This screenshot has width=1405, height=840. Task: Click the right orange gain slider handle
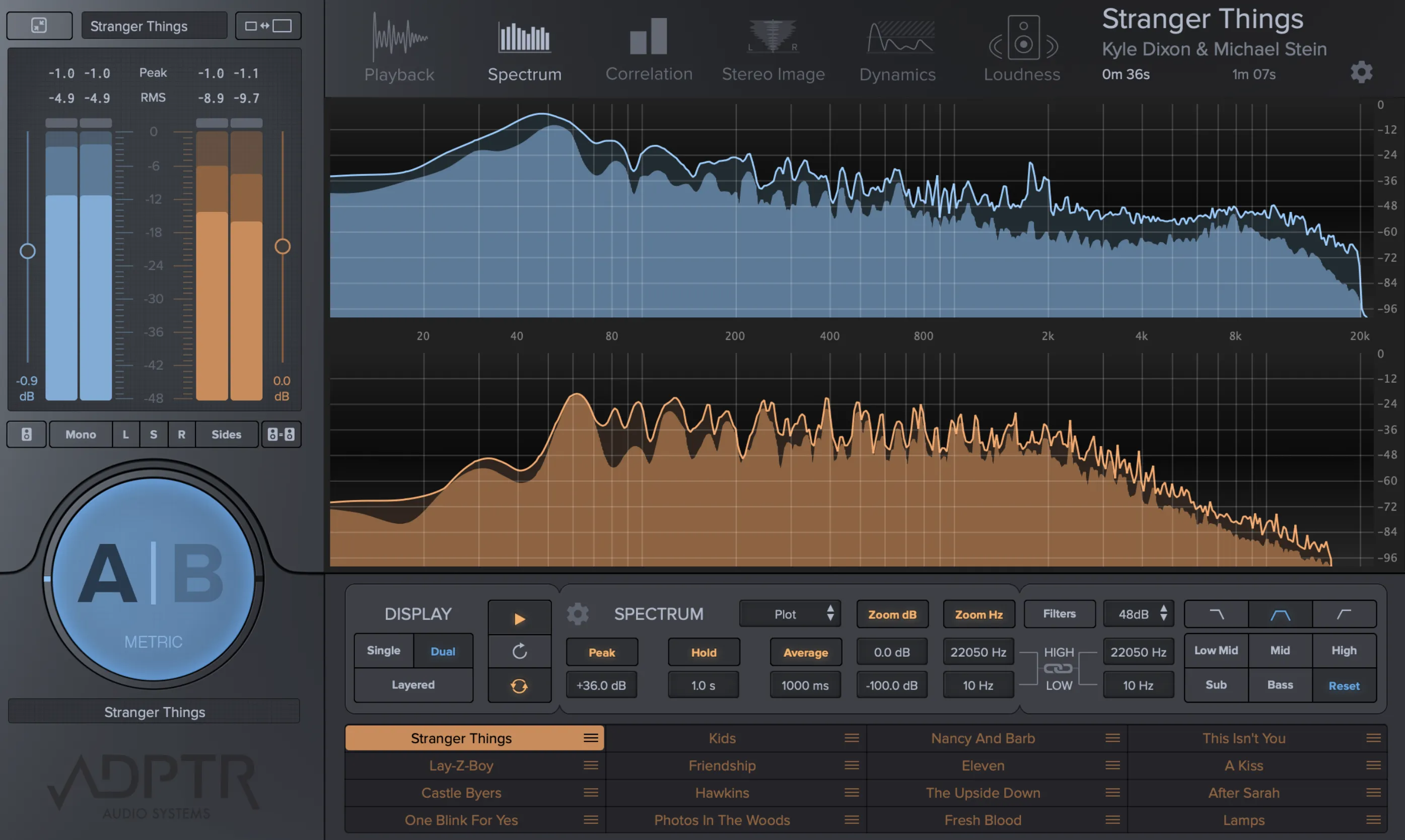pyautogui.click(x=283, y=246)
